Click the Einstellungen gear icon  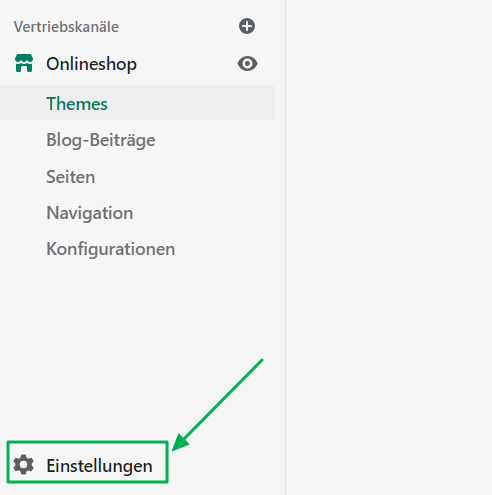[24, 464]
